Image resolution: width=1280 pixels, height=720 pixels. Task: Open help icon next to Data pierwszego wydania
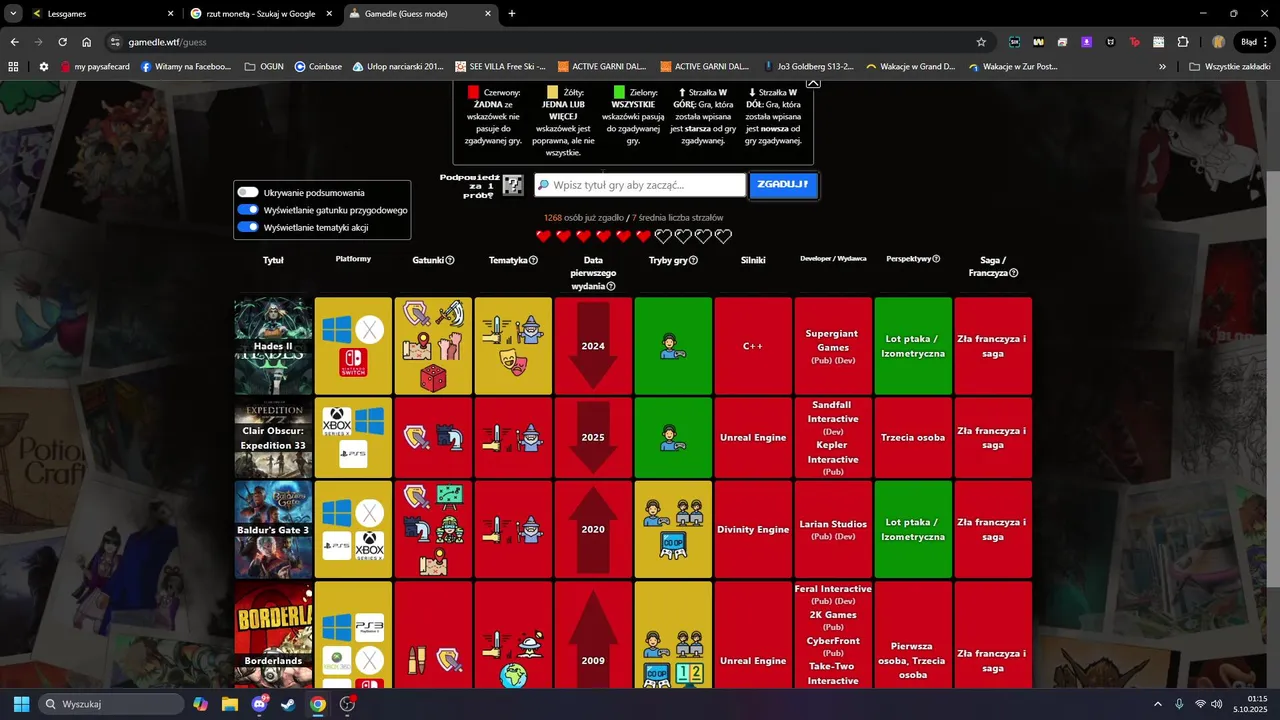[611, 286]
